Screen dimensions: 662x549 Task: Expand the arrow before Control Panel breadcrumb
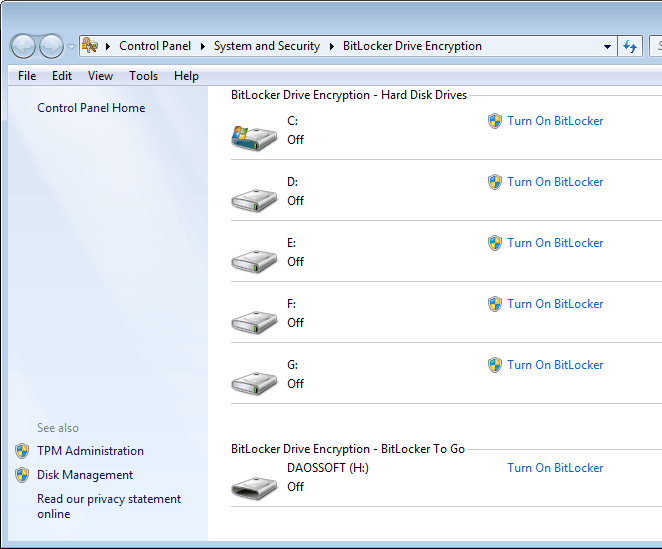tap(108, 46)
